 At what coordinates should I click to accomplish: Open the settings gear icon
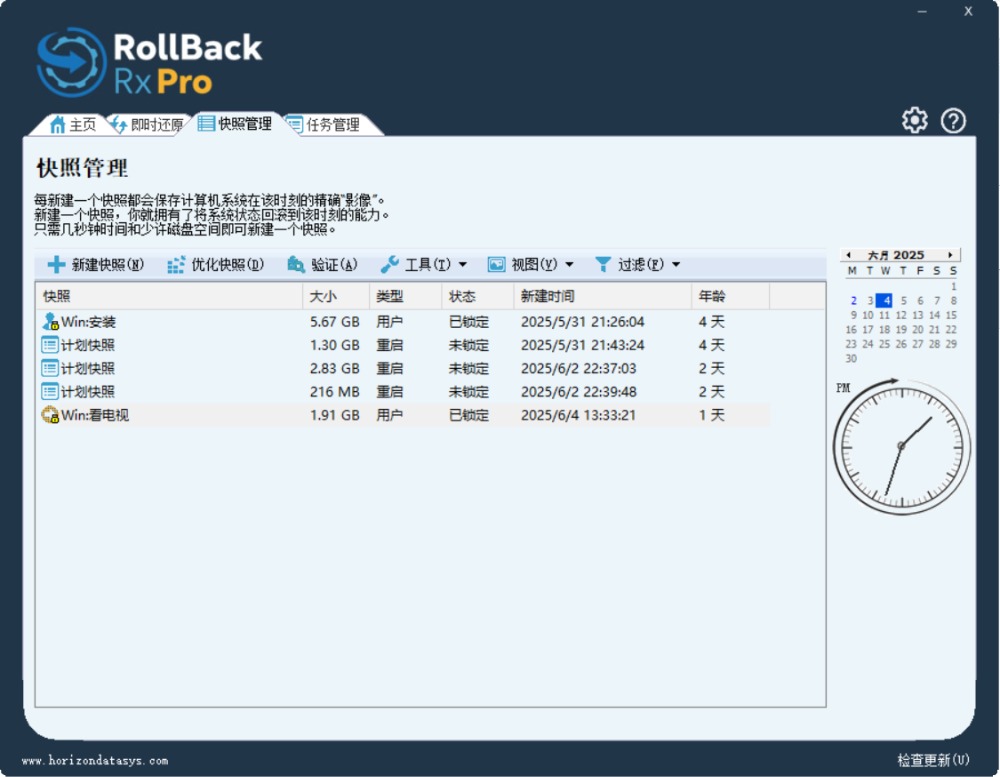914,121
